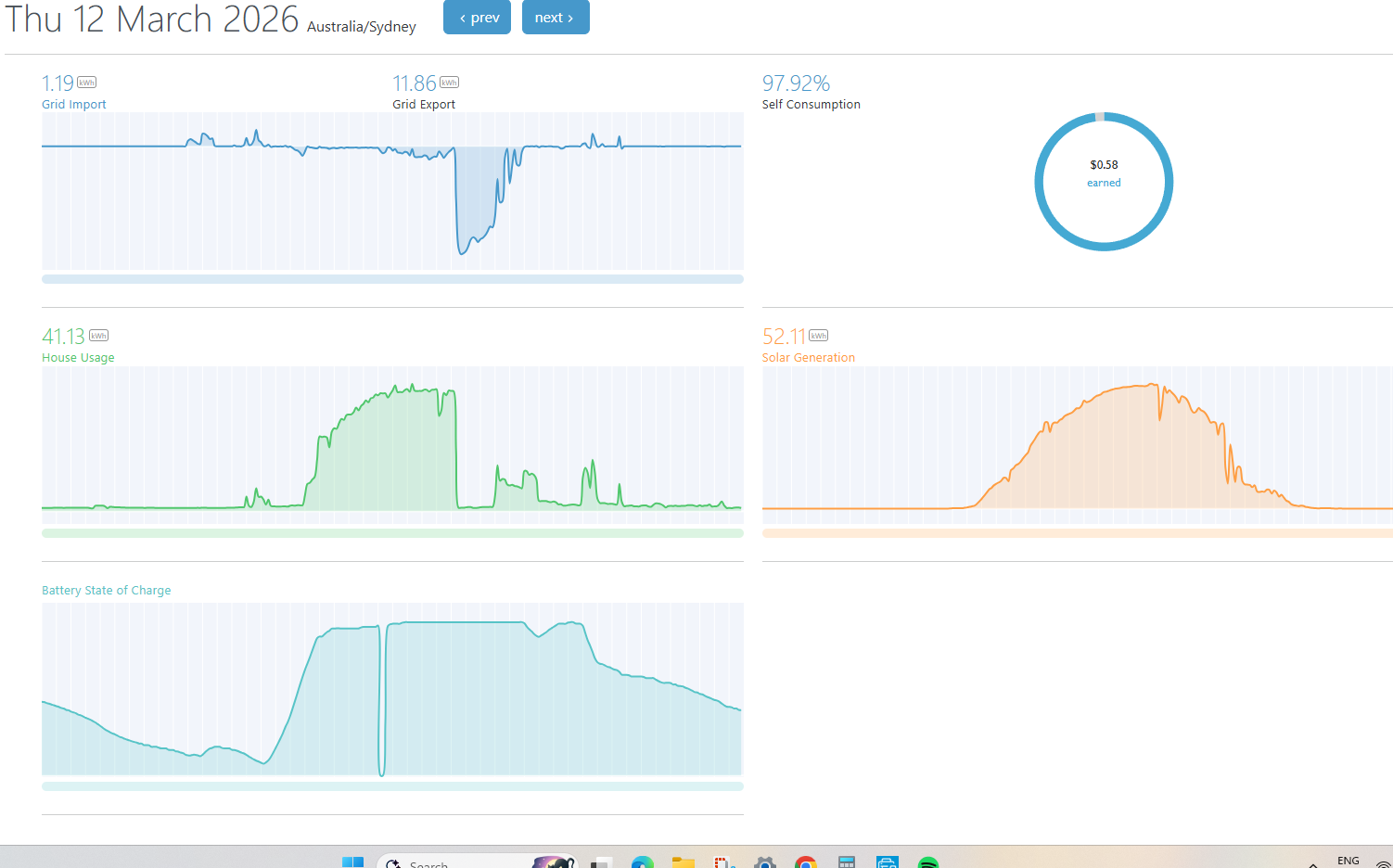Image resolution: width=1393 pixels, height=868 pixels.
Task: Open Google Chrome from the taskbar
Action: (805, 863)
